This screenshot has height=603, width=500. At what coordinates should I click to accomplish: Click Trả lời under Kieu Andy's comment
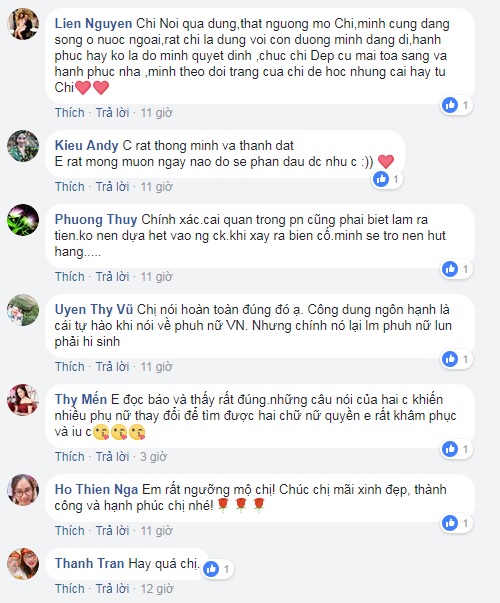tap(112, 187)
